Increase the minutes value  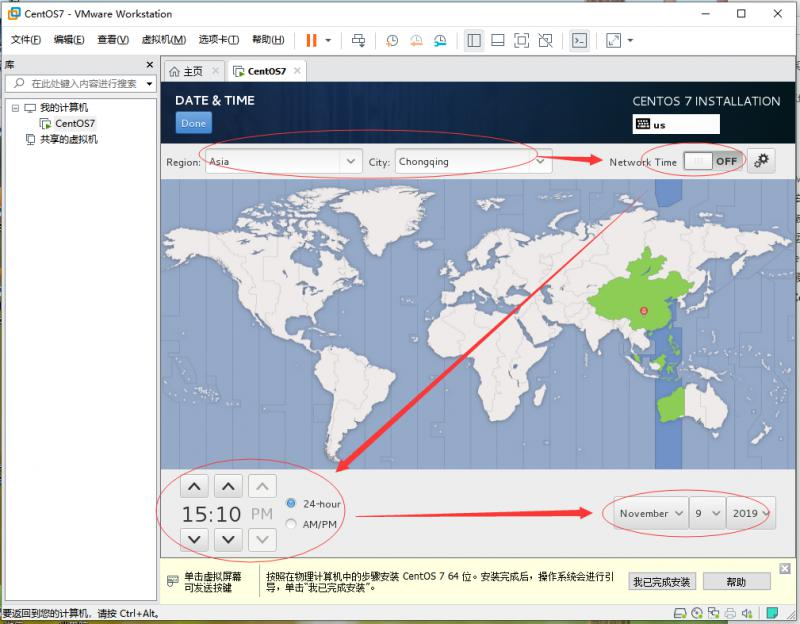(228, 486)
